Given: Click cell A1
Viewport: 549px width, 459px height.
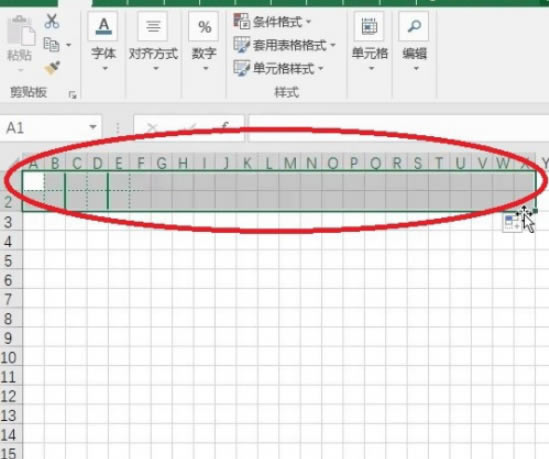Looking at the screenshot, I should (33, 181).
